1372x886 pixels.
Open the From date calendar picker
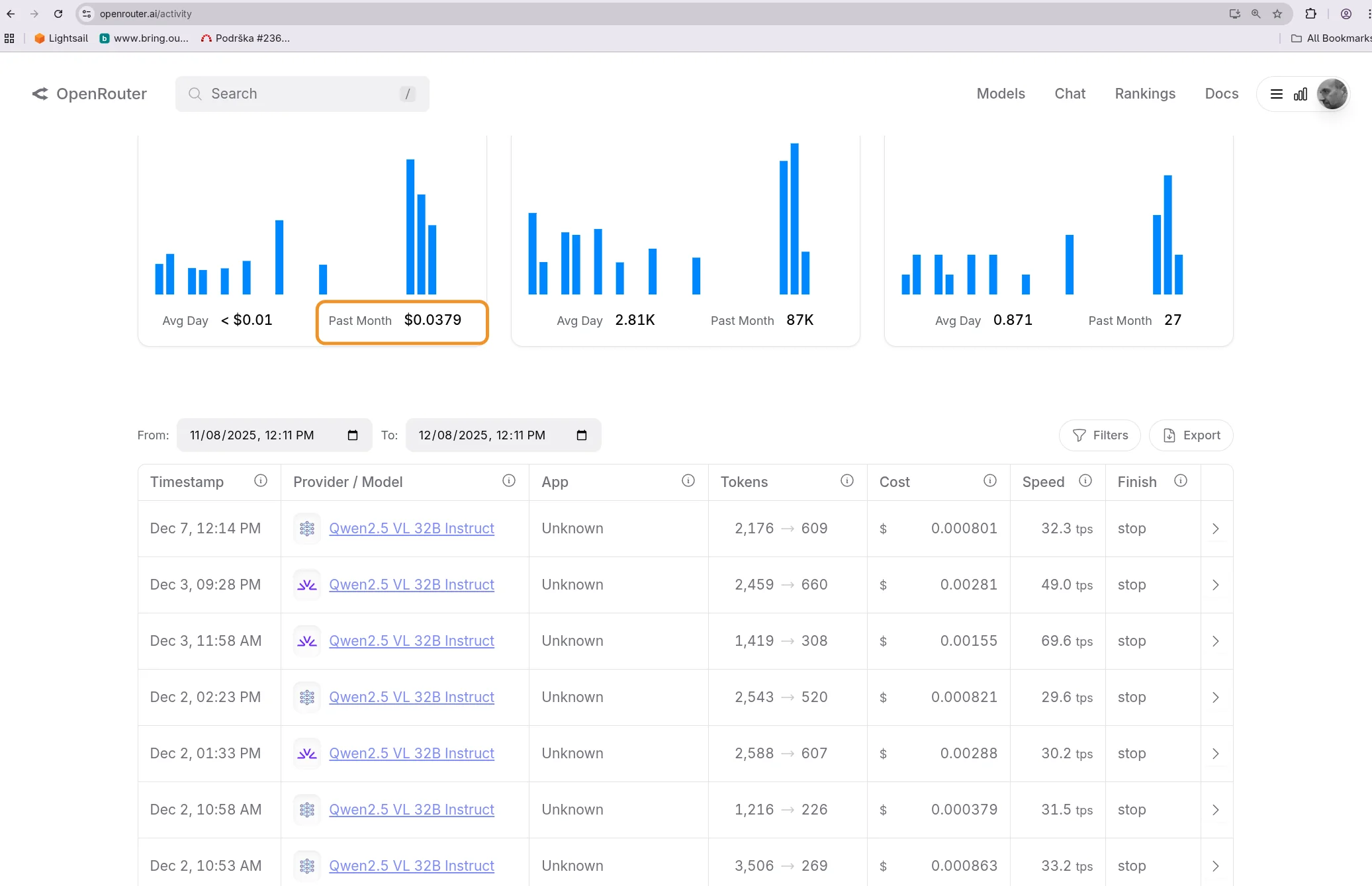[x=353, y=435]
